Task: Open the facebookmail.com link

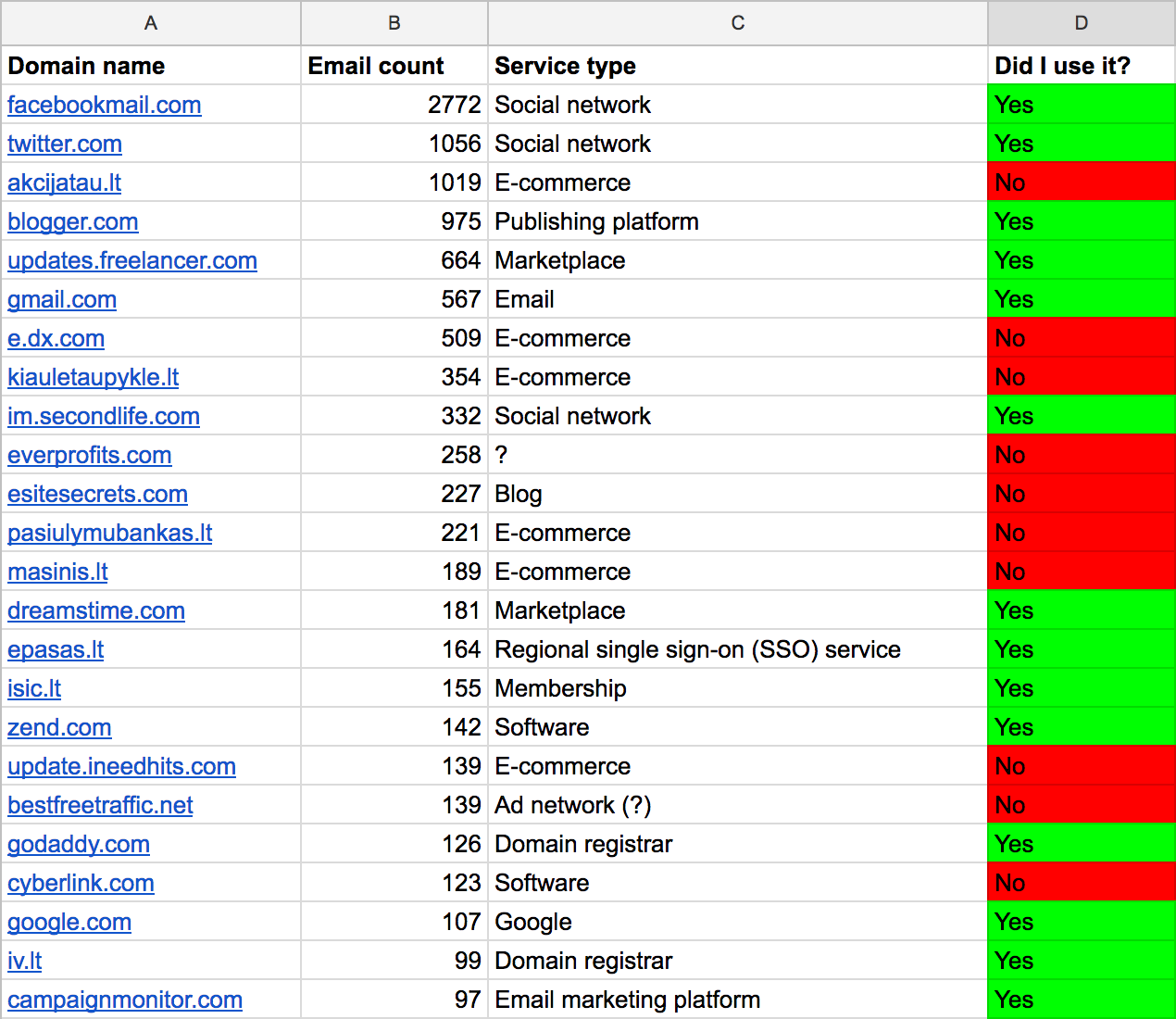Action: tap(104, 105)
